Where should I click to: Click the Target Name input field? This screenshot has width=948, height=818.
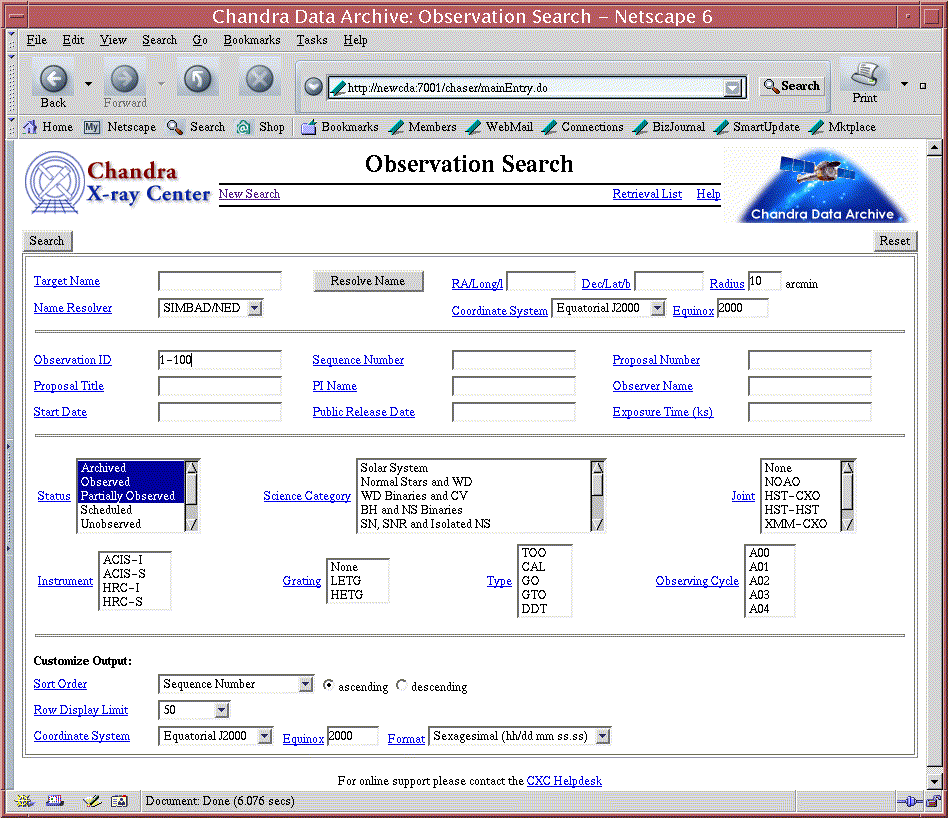point(220,282)
